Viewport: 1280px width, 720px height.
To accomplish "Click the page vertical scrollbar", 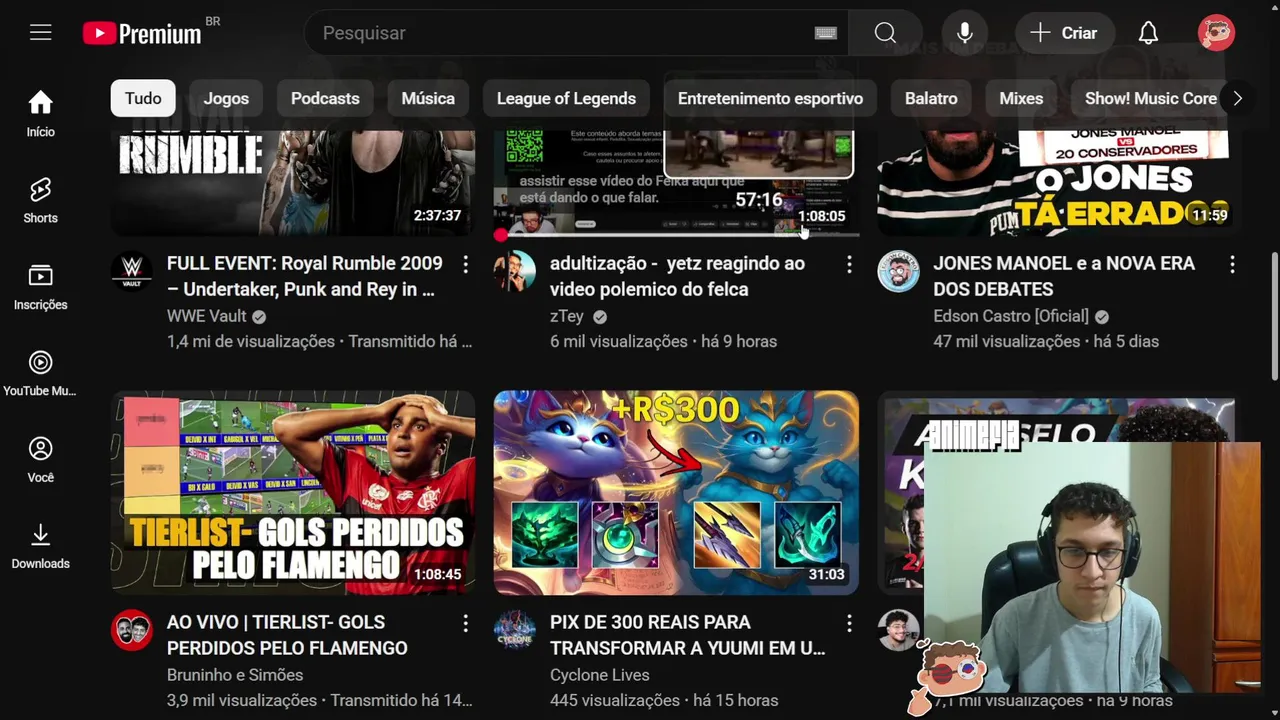I will click(x=1274, y=316).
